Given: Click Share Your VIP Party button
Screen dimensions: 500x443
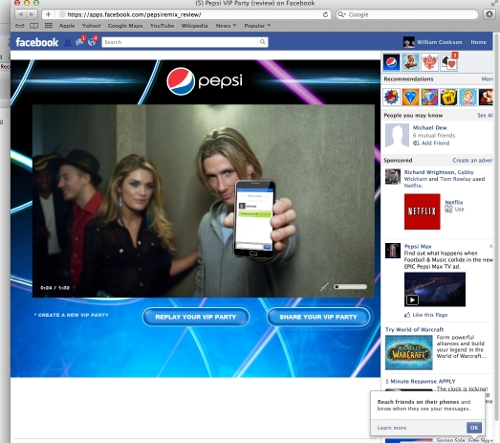Looking at the screenshot, I should 318,317.
